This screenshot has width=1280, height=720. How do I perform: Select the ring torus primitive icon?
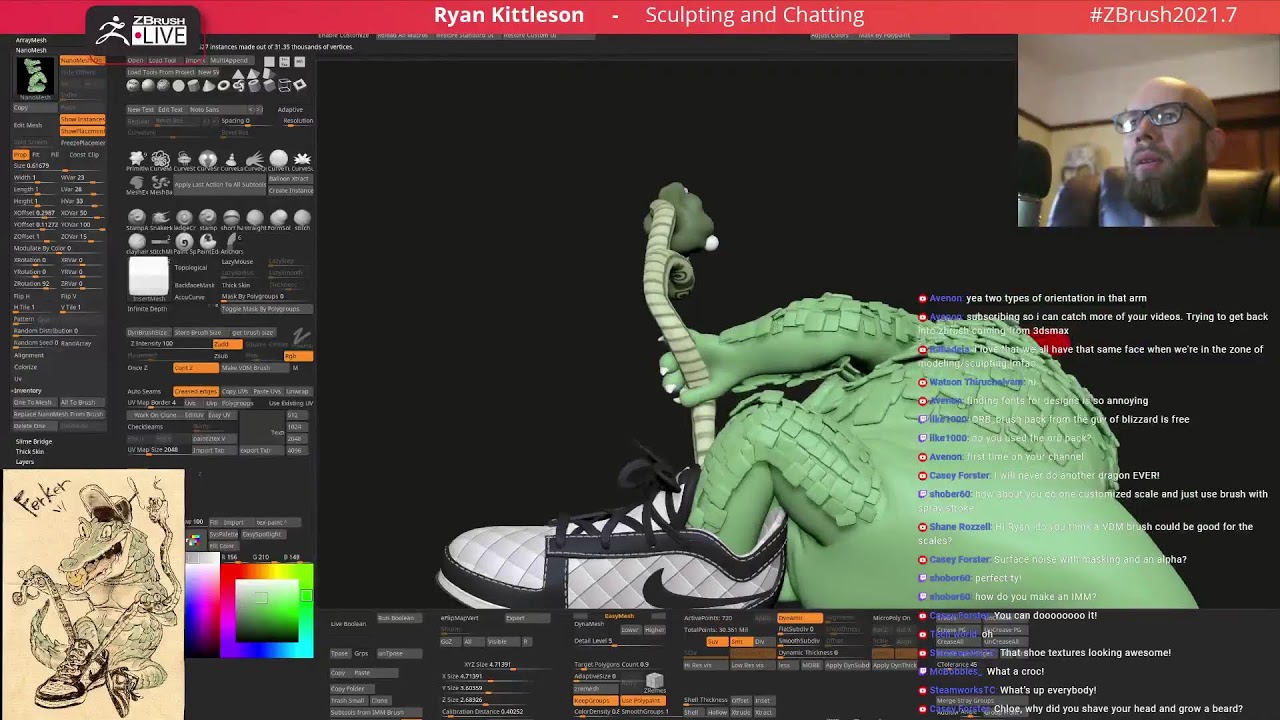pyautogui.click(x=223, y=85)
